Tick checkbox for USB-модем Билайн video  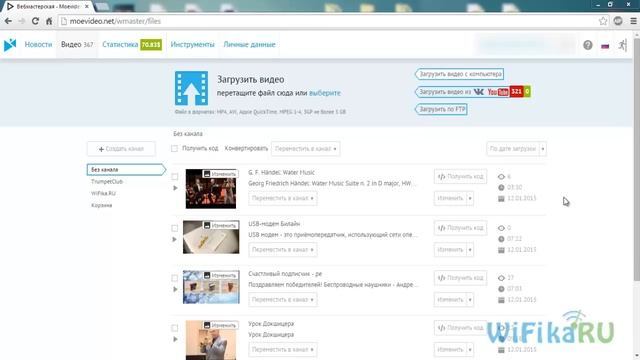tap(174, 228)
